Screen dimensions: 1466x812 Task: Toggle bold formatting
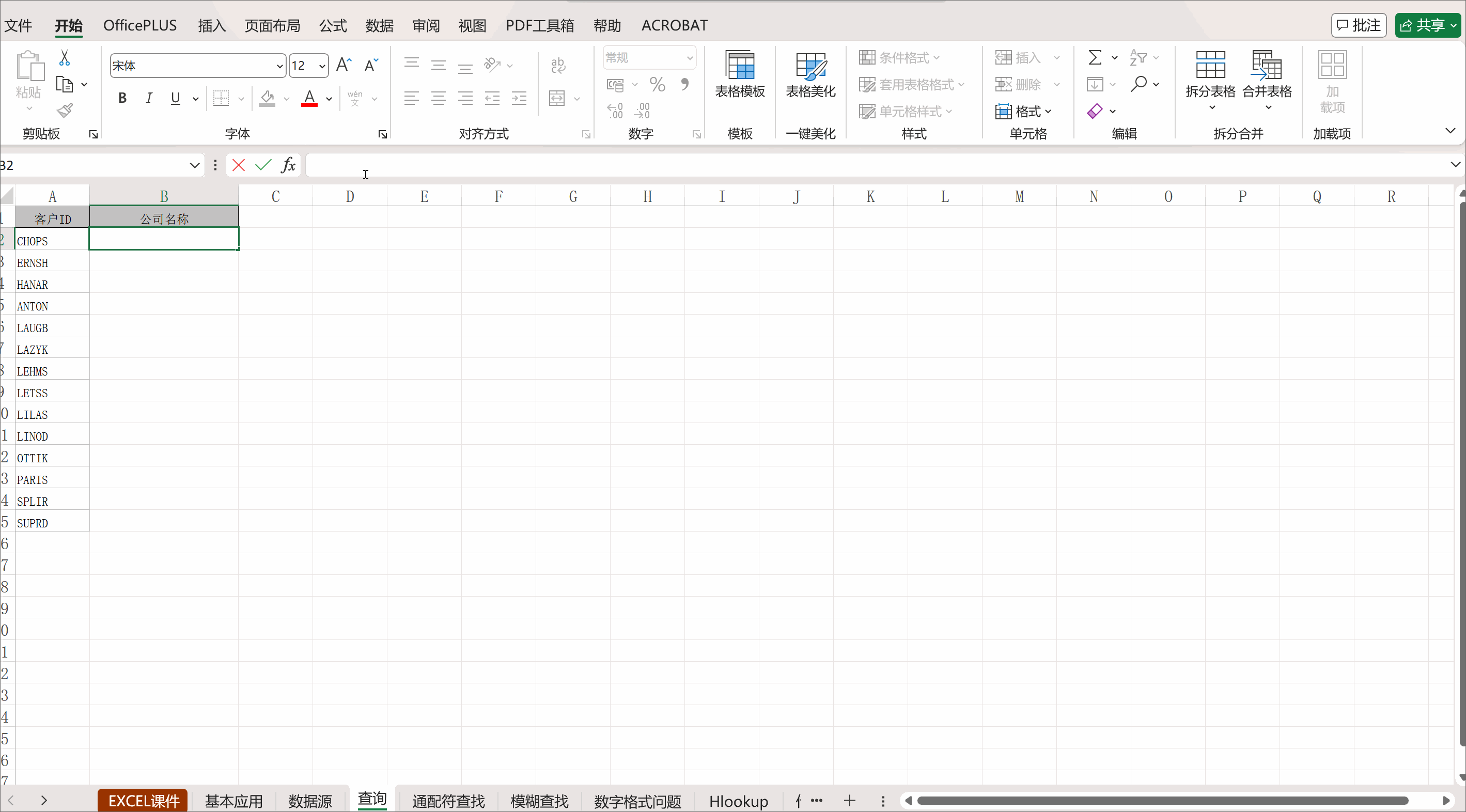pos(122,99)
